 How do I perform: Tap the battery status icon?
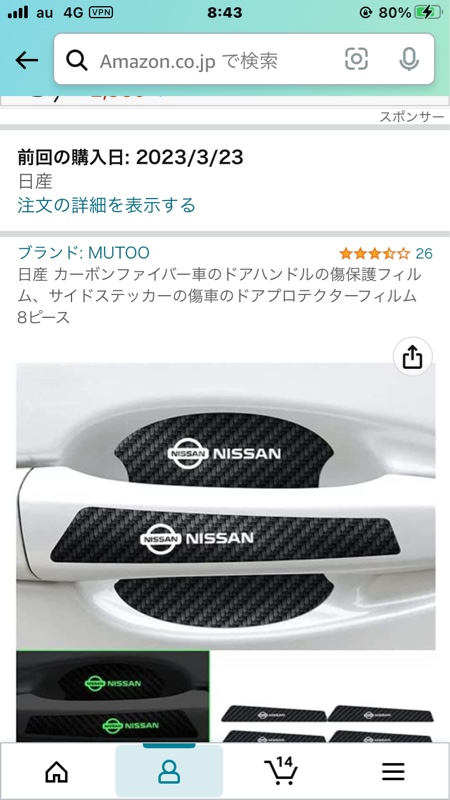[428, 13]
